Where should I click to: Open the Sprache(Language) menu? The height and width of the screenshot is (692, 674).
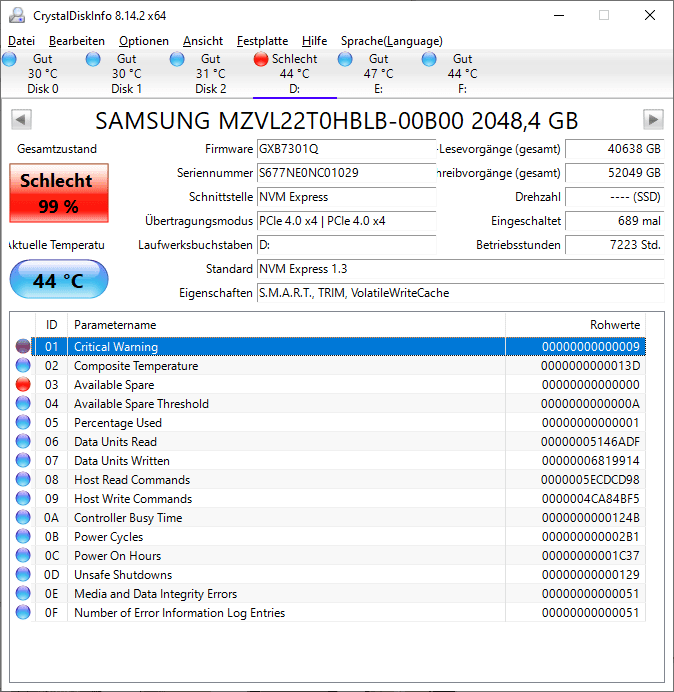pos(392,41)
